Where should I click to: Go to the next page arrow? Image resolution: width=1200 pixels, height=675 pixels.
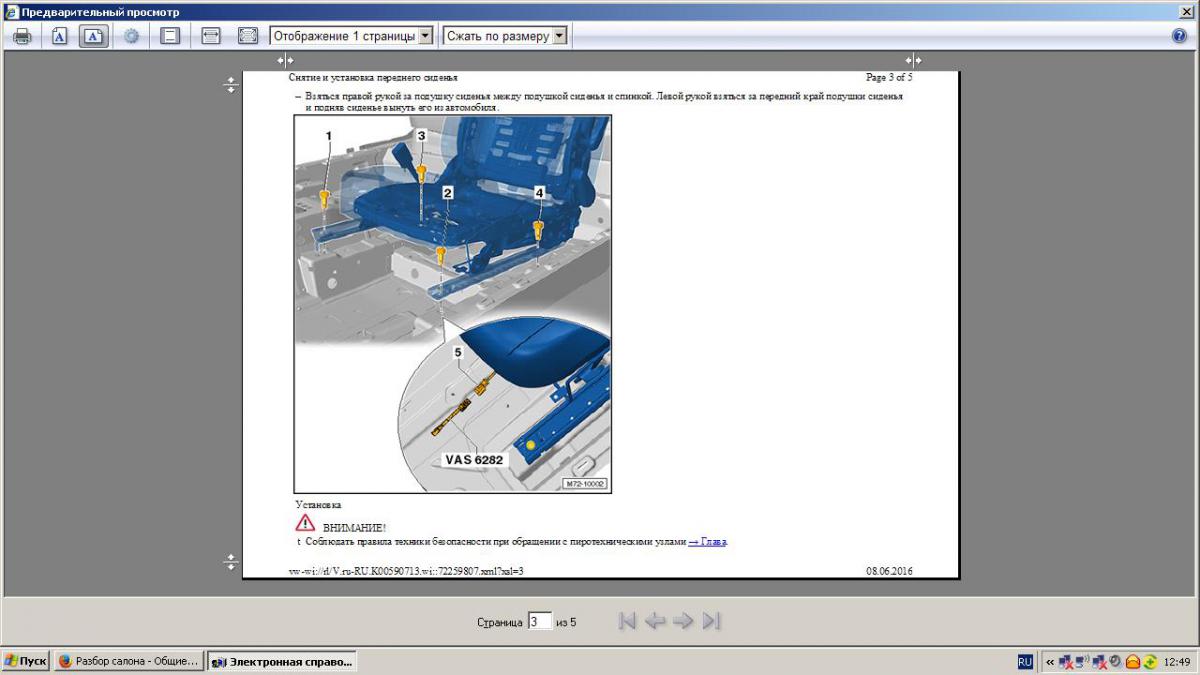point(683,621)
